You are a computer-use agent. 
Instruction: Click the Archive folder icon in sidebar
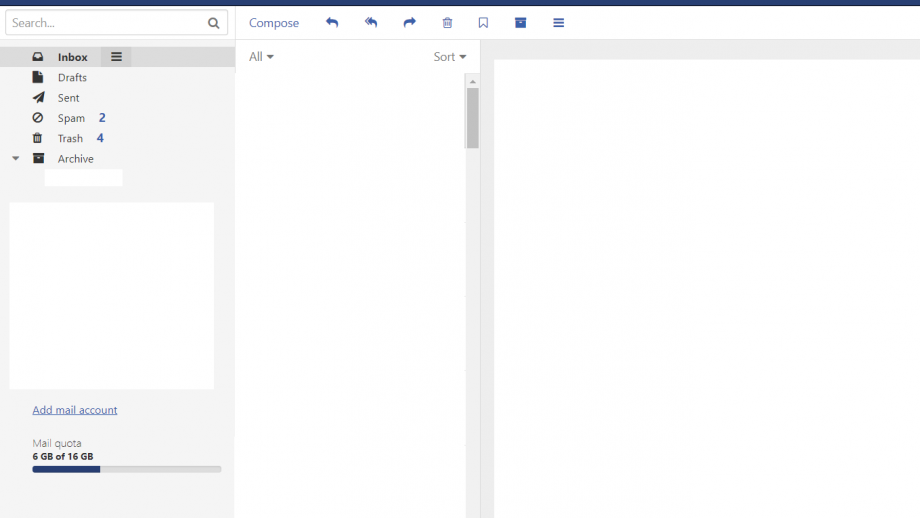pos(38,158)
